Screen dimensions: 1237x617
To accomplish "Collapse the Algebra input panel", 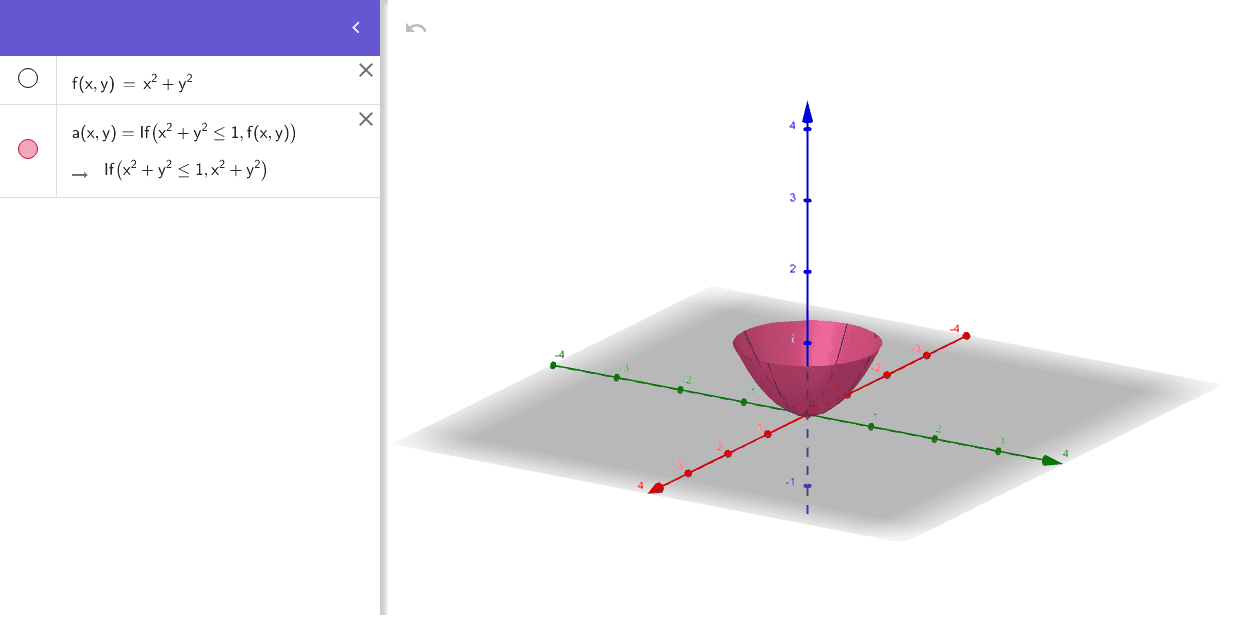I will (x=355, y=27).
